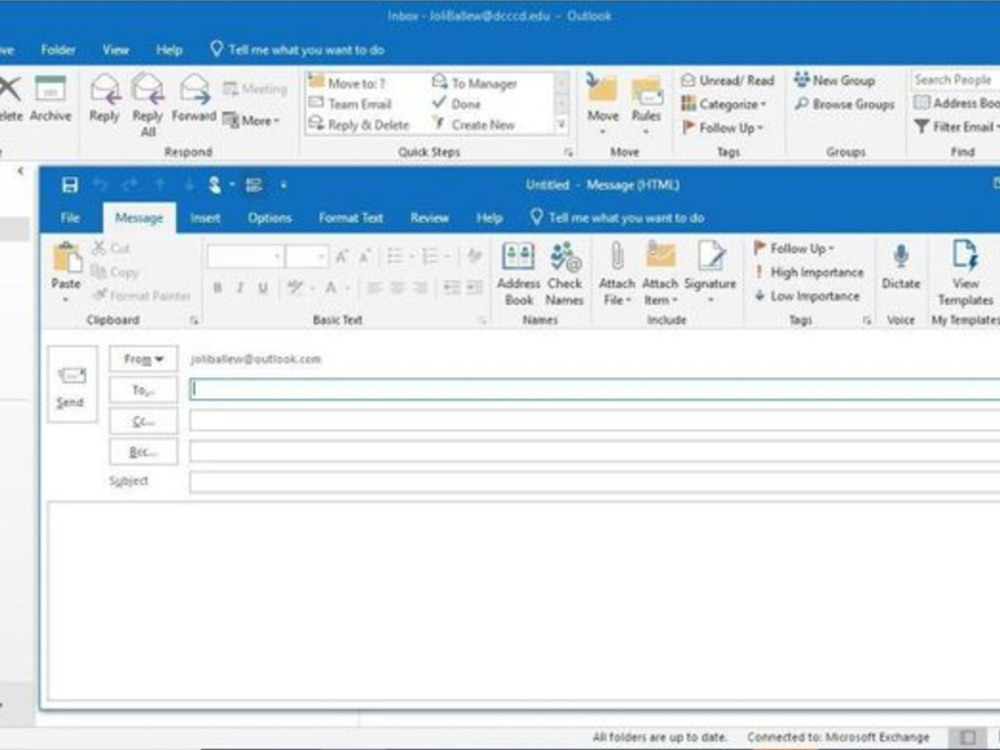The image size is (1000, 750).
Task: Toggle Bold formatting in Basic Text
Action: (x=217, y=288)
